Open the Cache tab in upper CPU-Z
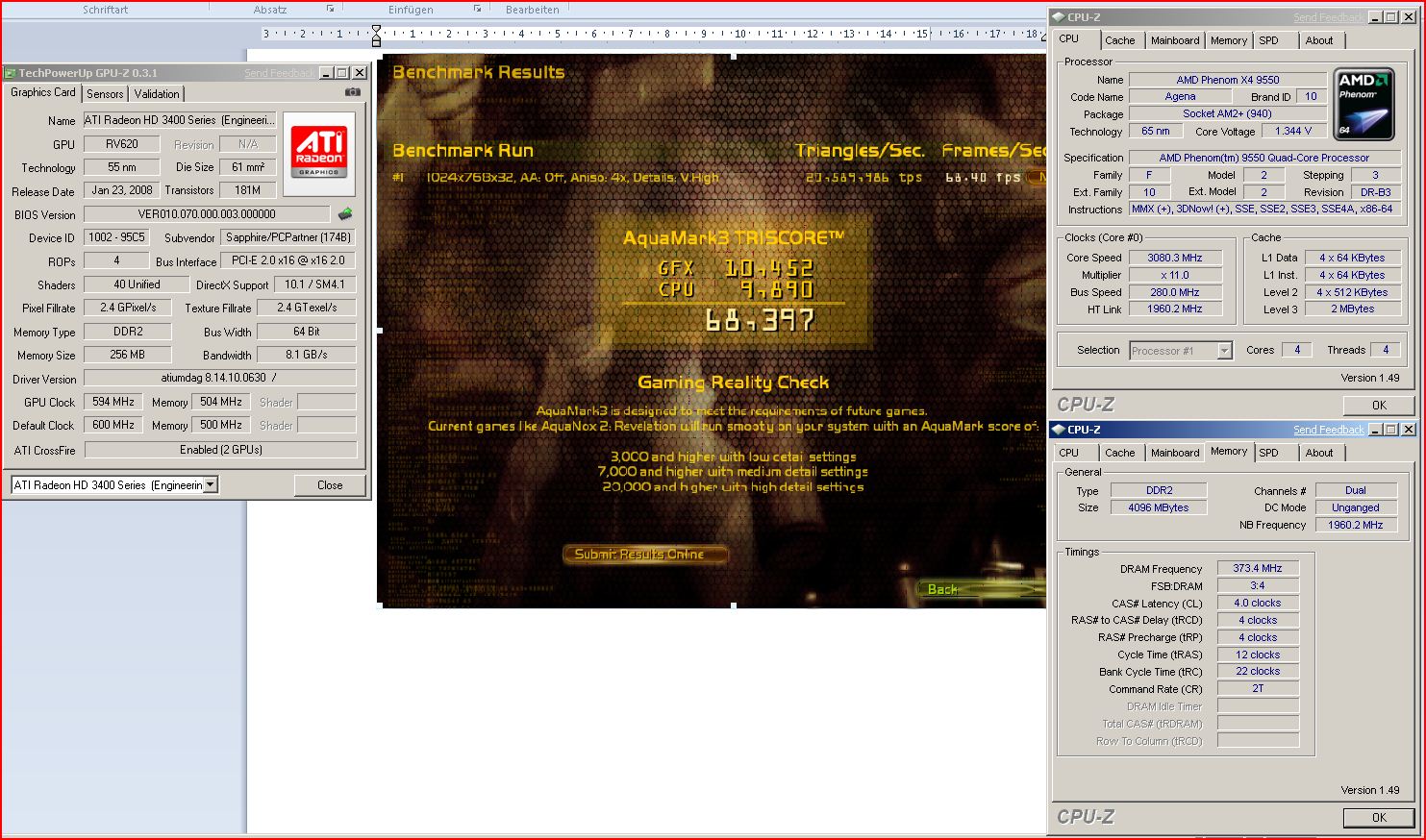Viewport: 1426px width, 840px height. 1119,40
